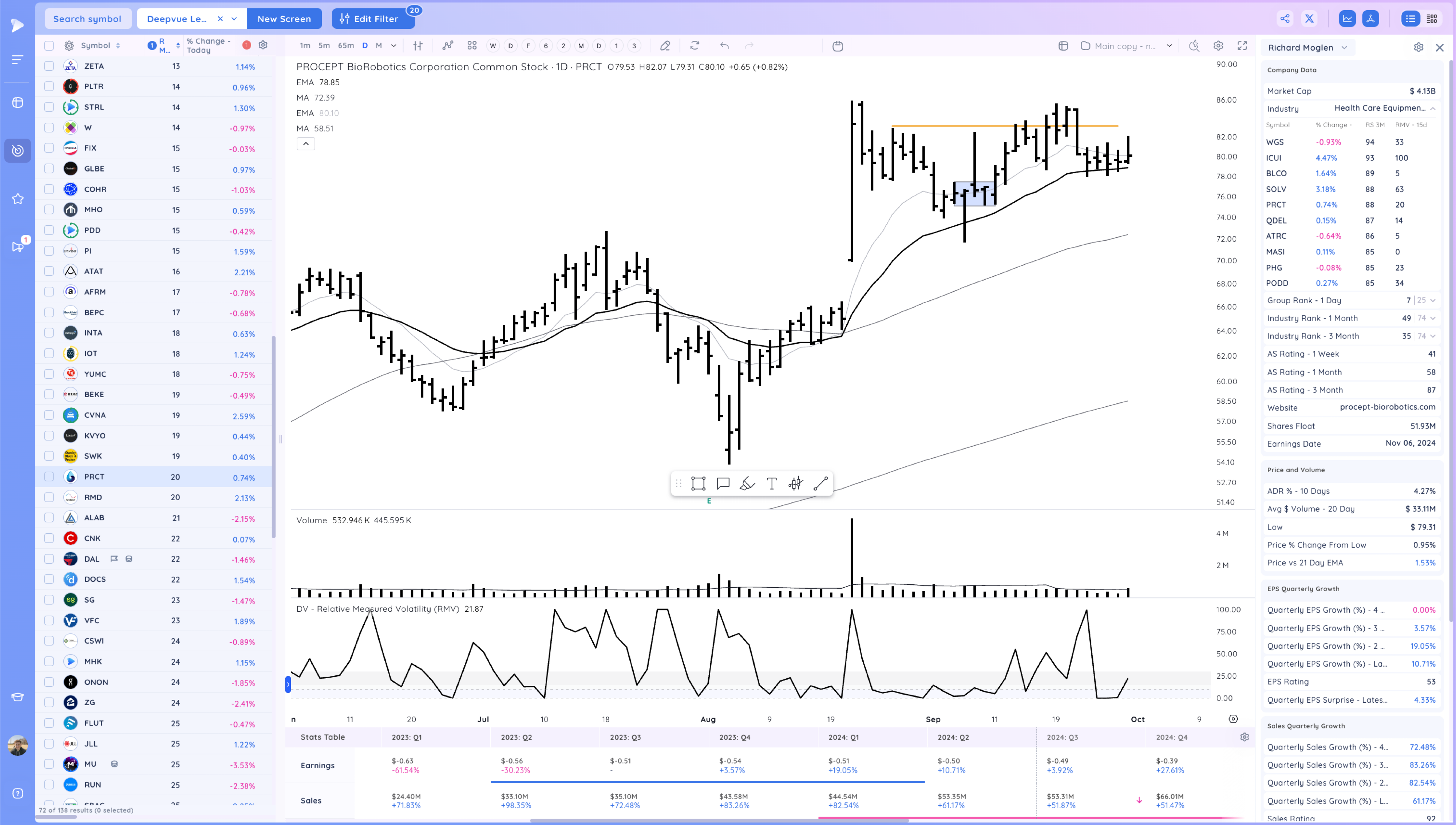Image resolution: width=1456 pixels, height=825 pixels.
Task: Collapse the Industry peers list
Action: tap(1433, 108)
